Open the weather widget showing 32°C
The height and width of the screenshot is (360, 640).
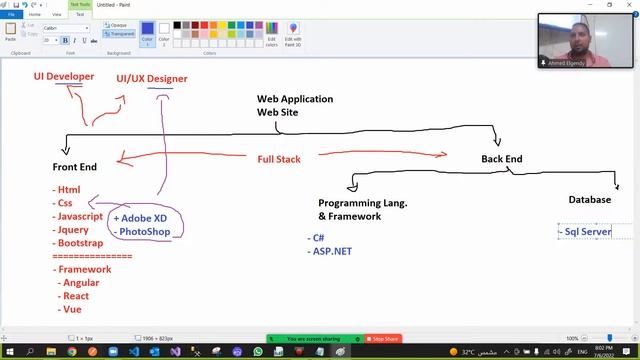[x=473, y=351]
